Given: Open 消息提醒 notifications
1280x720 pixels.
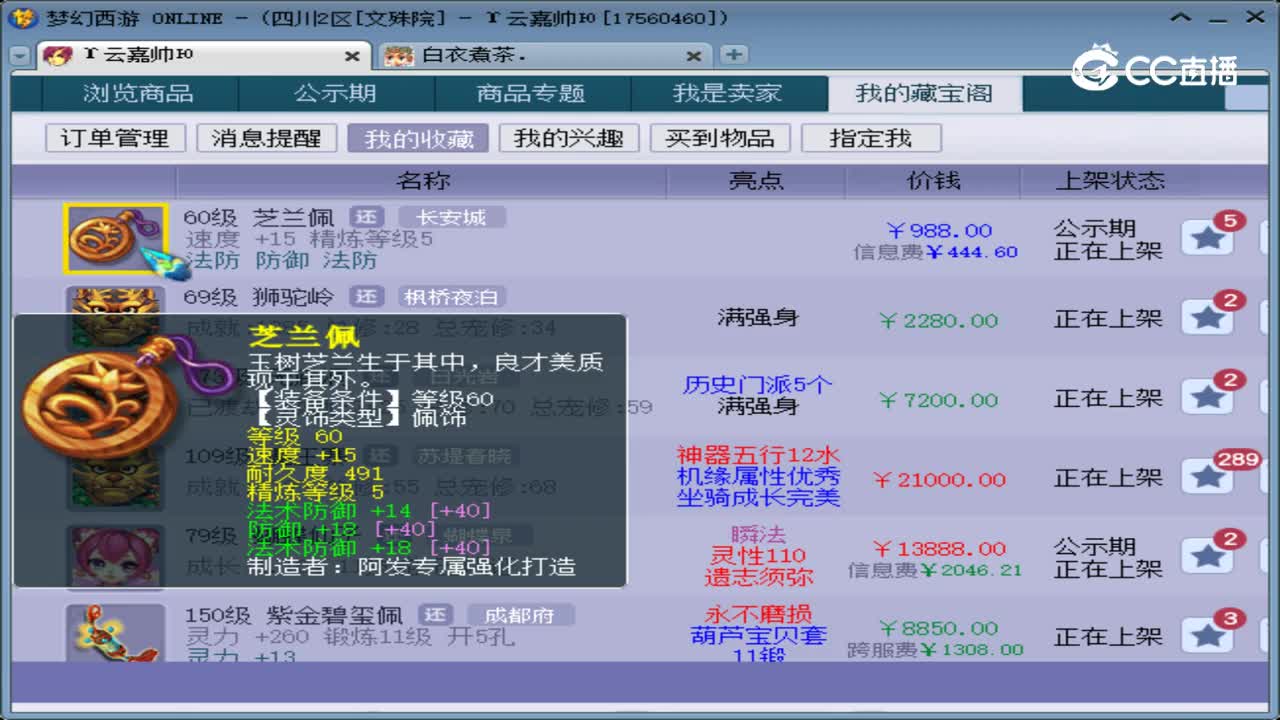Looking at the screenshot, I should coord(266,138).
